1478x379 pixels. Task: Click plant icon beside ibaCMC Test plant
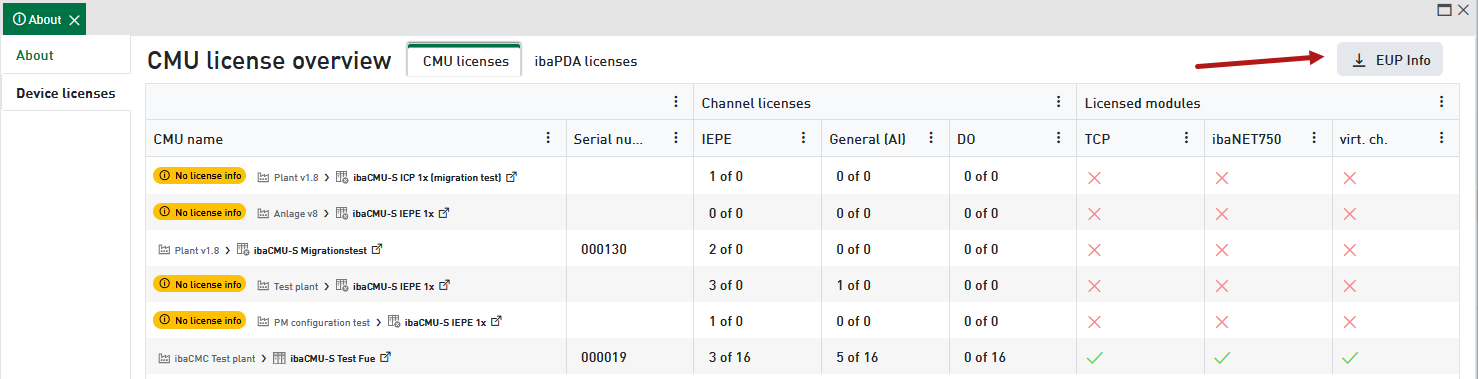click(164, 358)
